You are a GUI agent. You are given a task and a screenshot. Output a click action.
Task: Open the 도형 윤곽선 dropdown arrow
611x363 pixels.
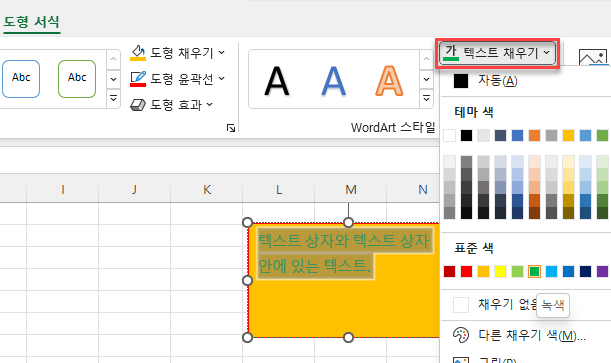pyautogui.click(x=221, y=78)
